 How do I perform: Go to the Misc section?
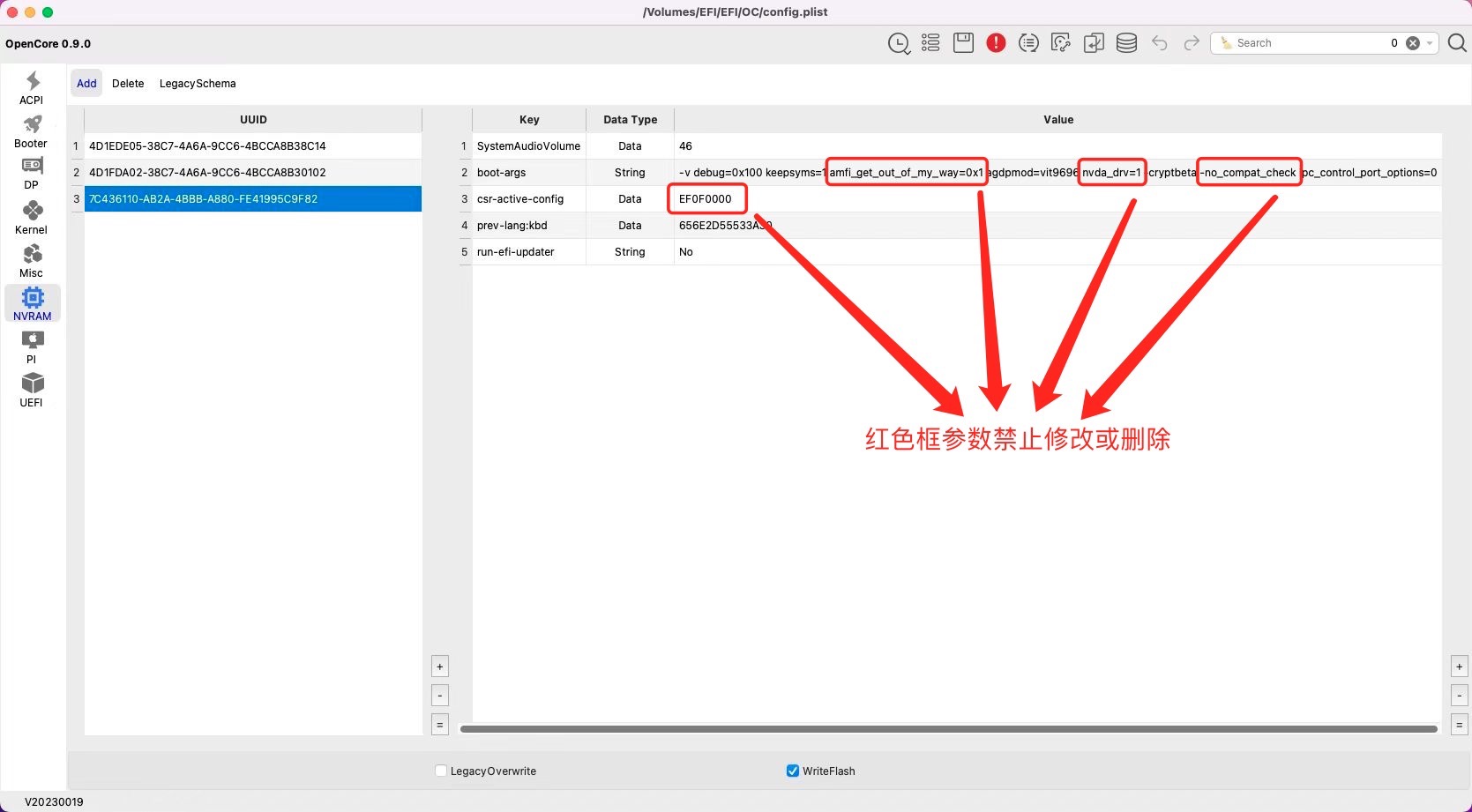tap(32, 261)
